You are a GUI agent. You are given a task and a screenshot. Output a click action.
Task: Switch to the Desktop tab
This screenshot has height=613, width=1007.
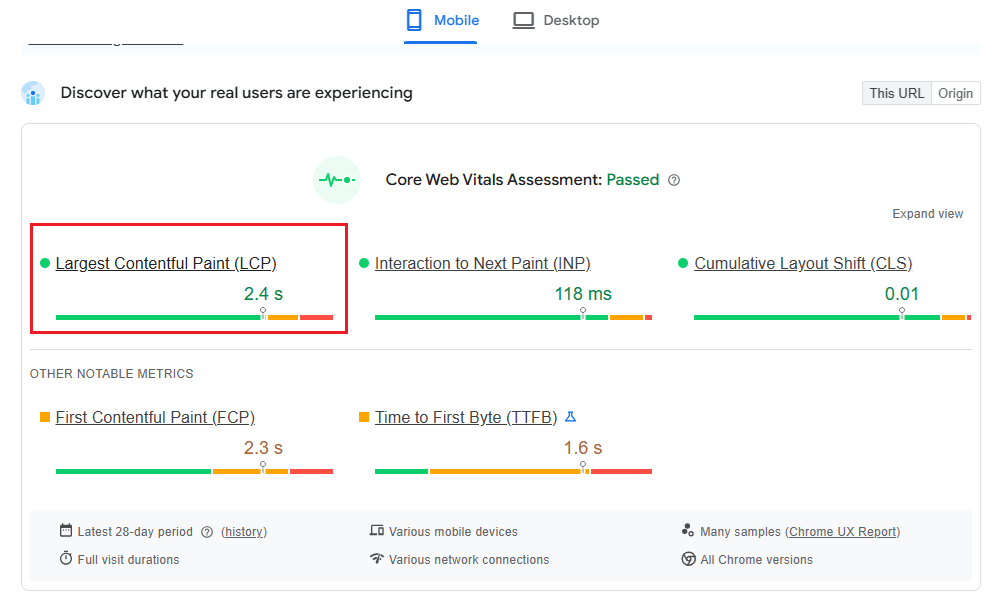[x=555, y=19]
